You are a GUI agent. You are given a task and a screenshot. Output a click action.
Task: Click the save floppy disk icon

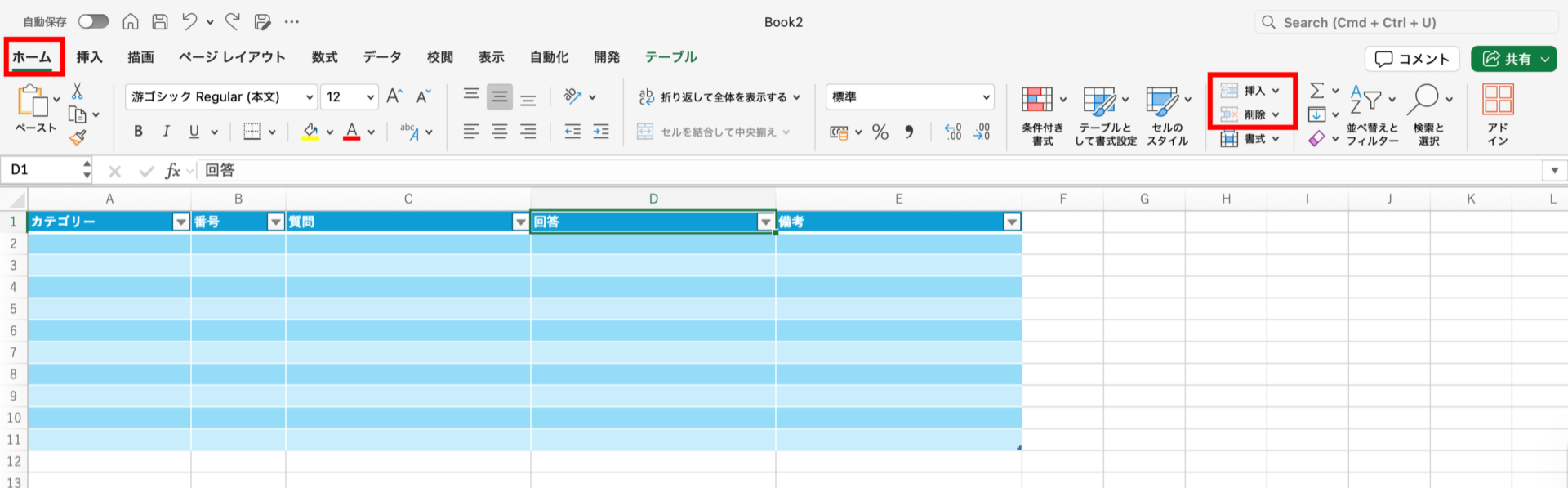(160, 21)
